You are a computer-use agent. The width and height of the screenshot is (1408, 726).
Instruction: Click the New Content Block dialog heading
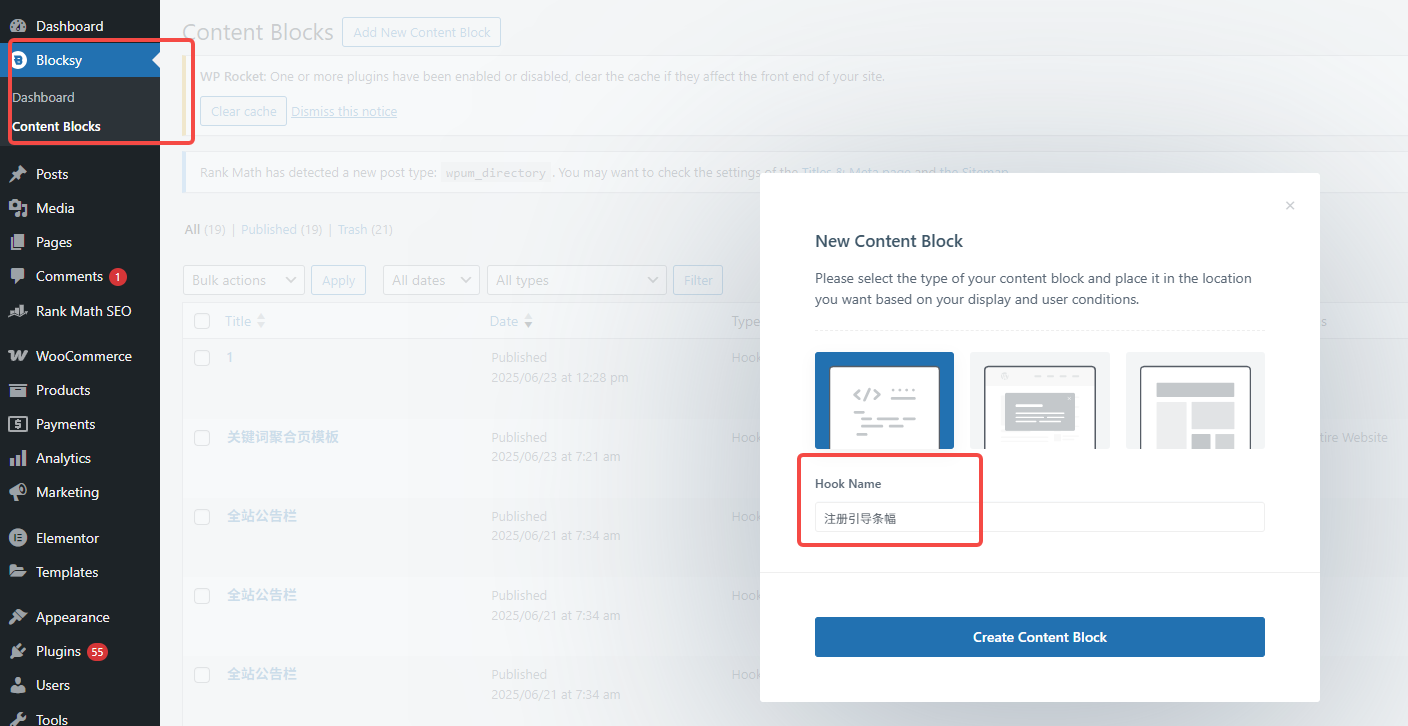[x=889, y=241]
